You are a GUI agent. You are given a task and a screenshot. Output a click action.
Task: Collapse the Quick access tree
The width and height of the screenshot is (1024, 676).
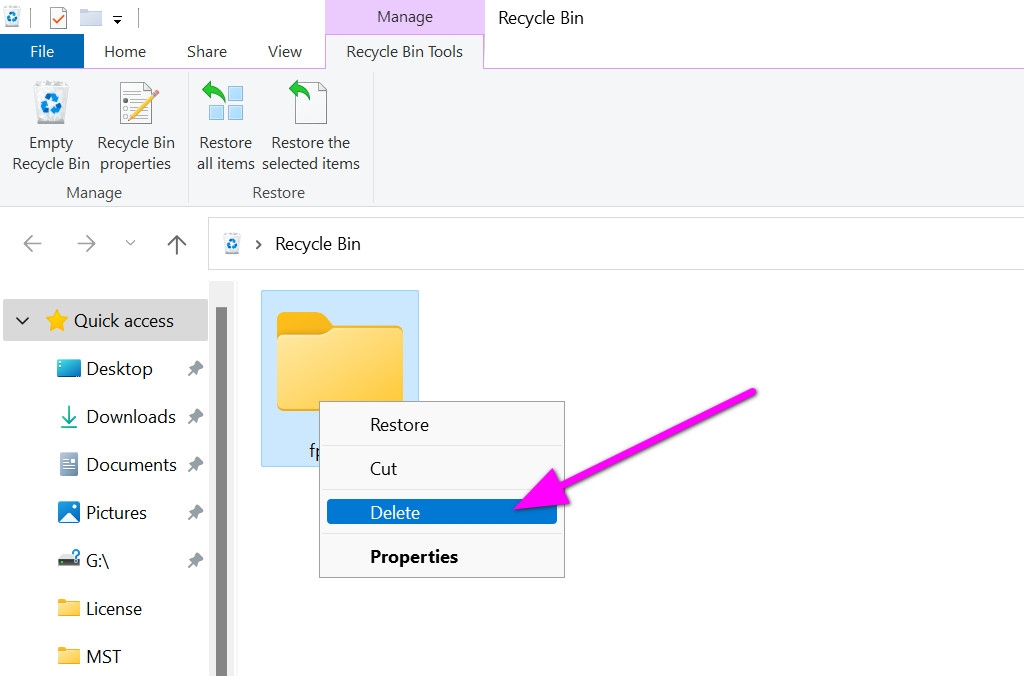[x=22, y=320]
